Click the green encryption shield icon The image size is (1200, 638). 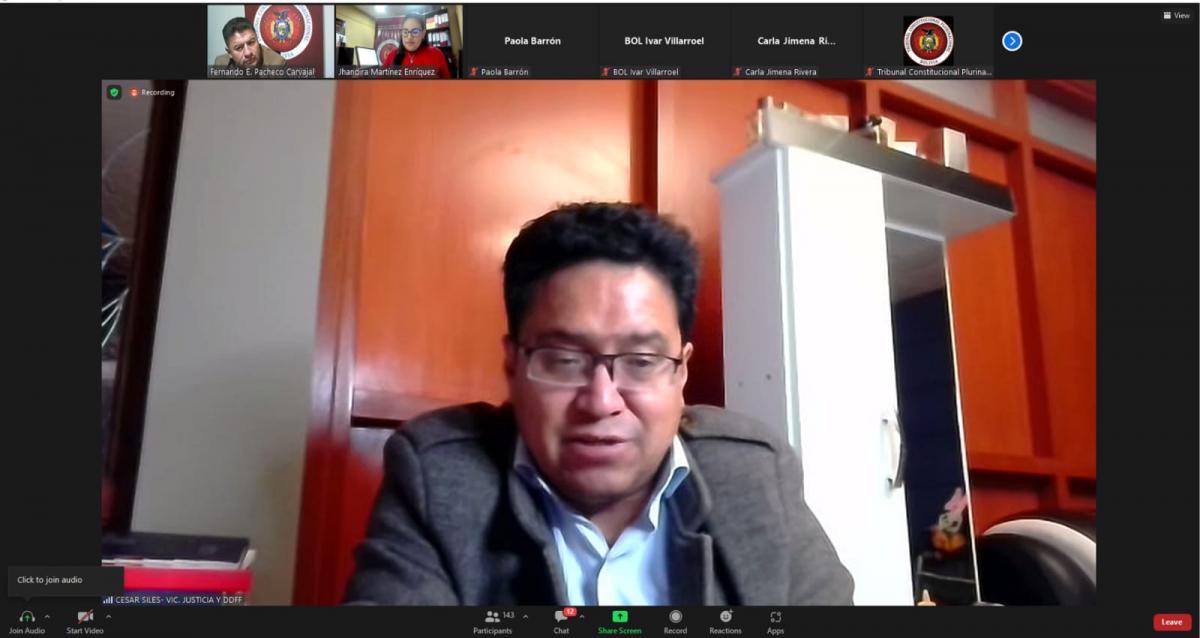(x=114, y=92)
